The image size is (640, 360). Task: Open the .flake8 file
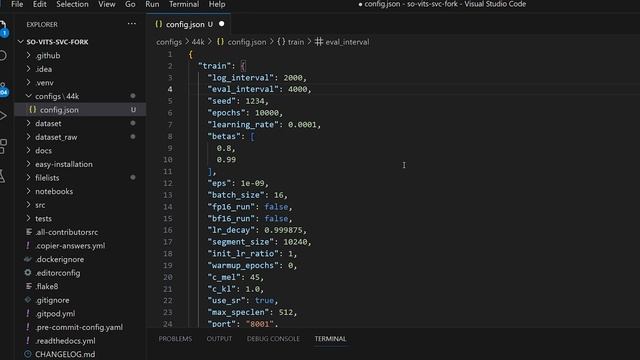click(47, 287)
